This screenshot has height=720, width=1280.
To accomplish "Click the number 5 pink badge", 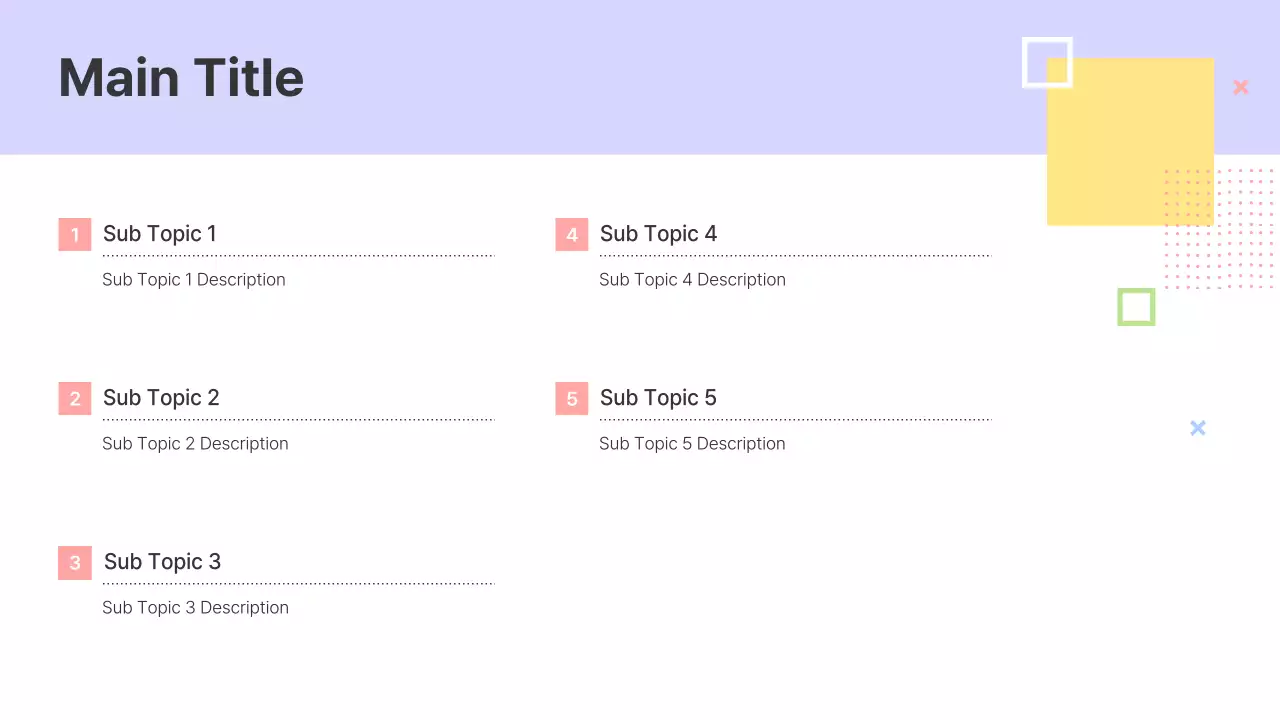I will (x=572, y=399).
